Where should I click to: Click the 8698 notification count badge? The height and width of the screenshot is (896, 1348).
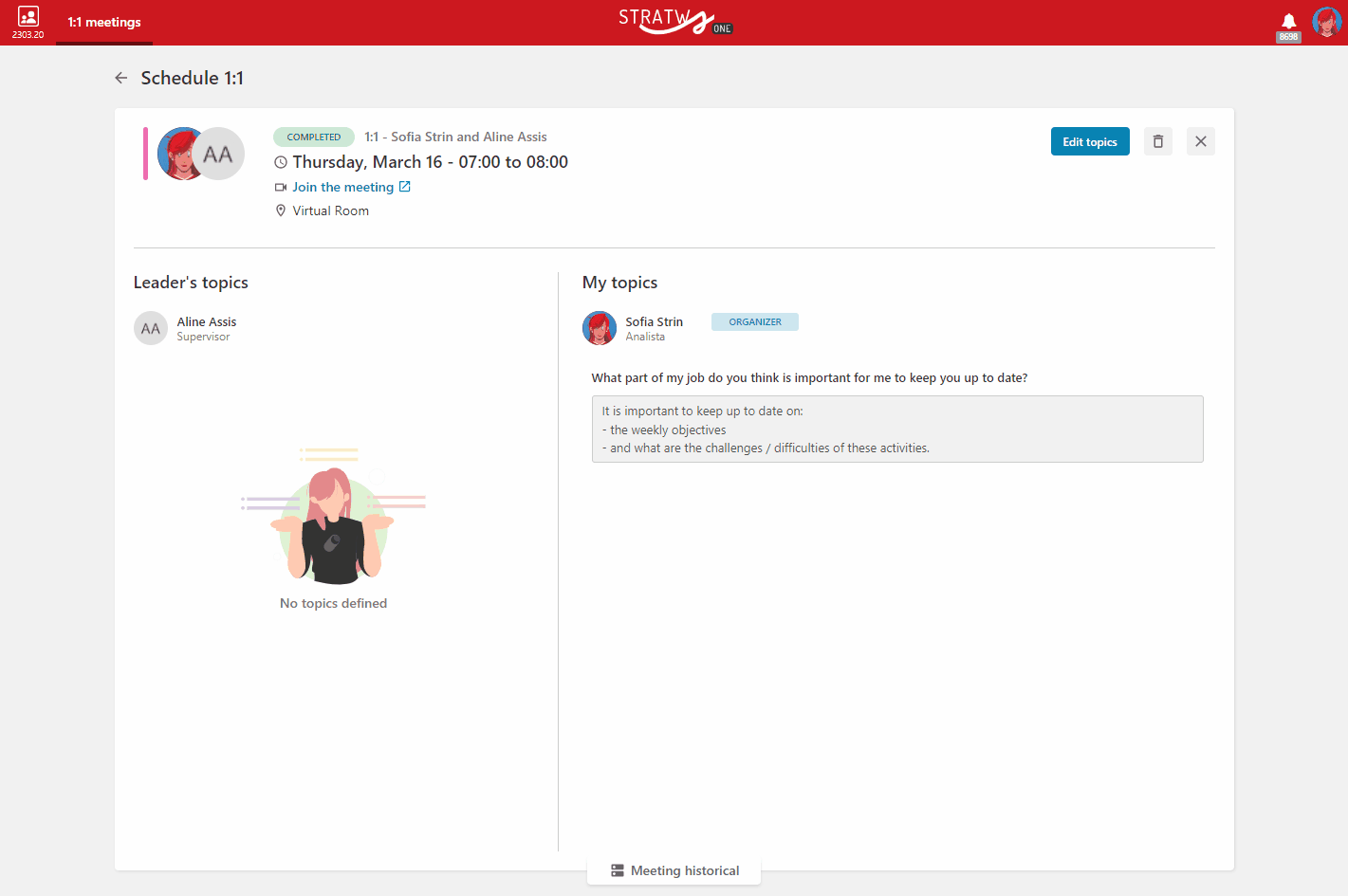pos(1288,37)
